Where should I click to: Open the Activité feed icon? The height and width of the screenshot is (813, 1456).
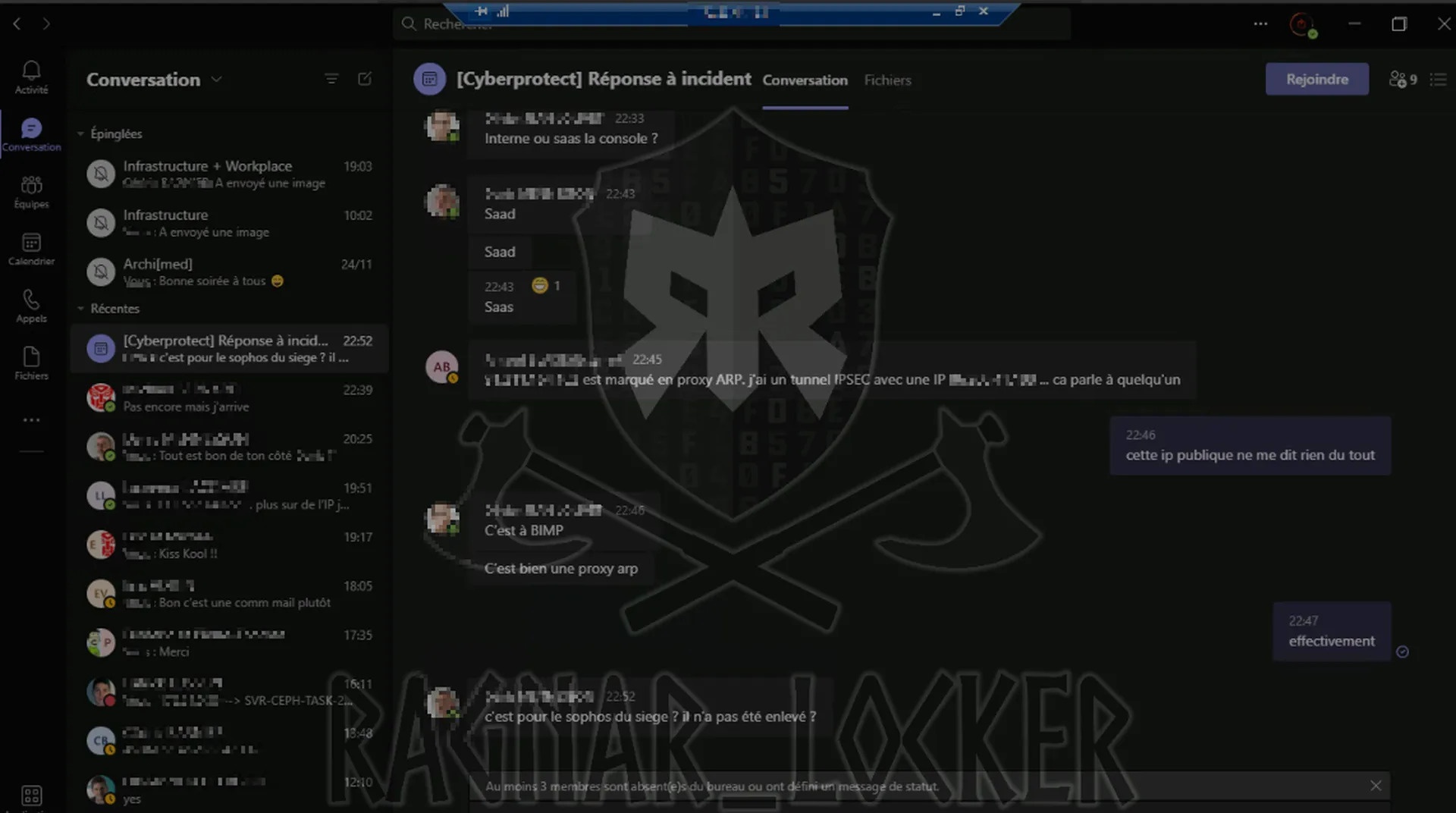tap(31, 77)
